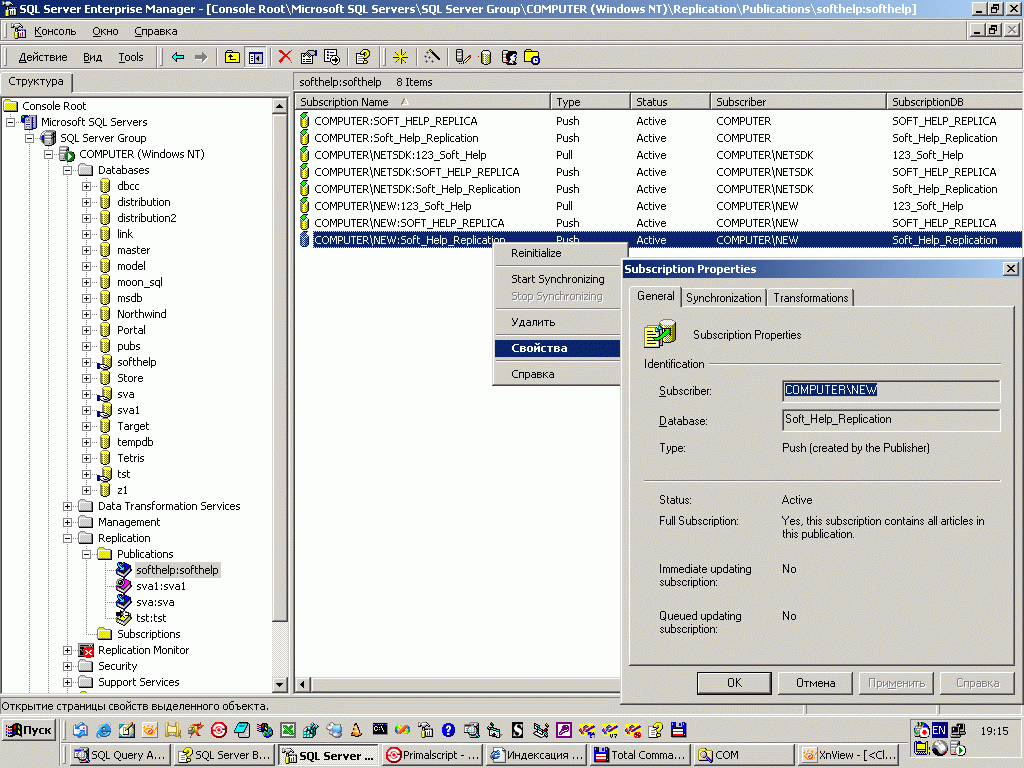Click the yellow star New icon
This screenshot has width=1024, height=768.
tap(400, 57)
